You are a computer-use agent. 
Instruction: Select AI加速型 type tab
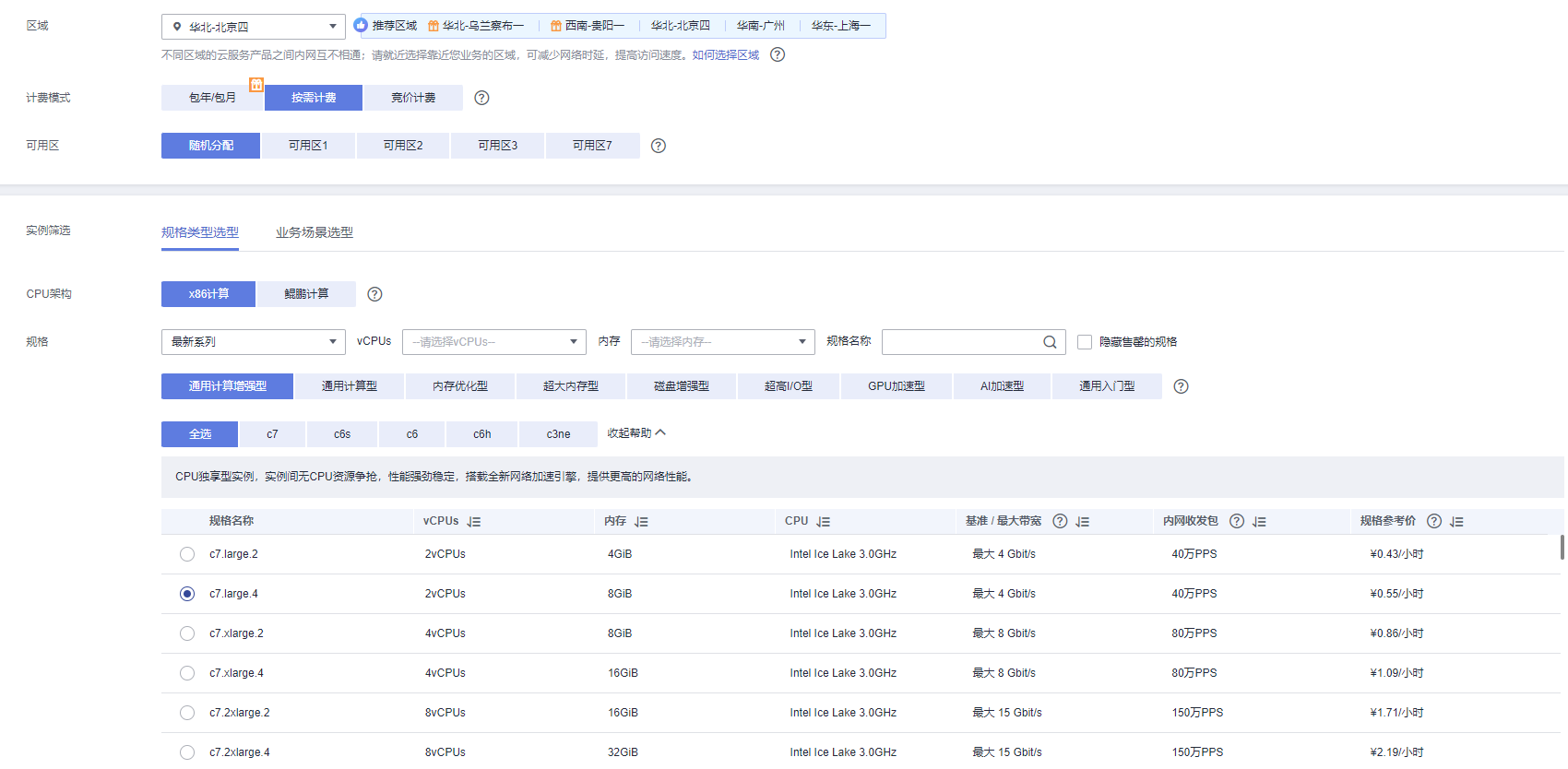click(1002, 386)
